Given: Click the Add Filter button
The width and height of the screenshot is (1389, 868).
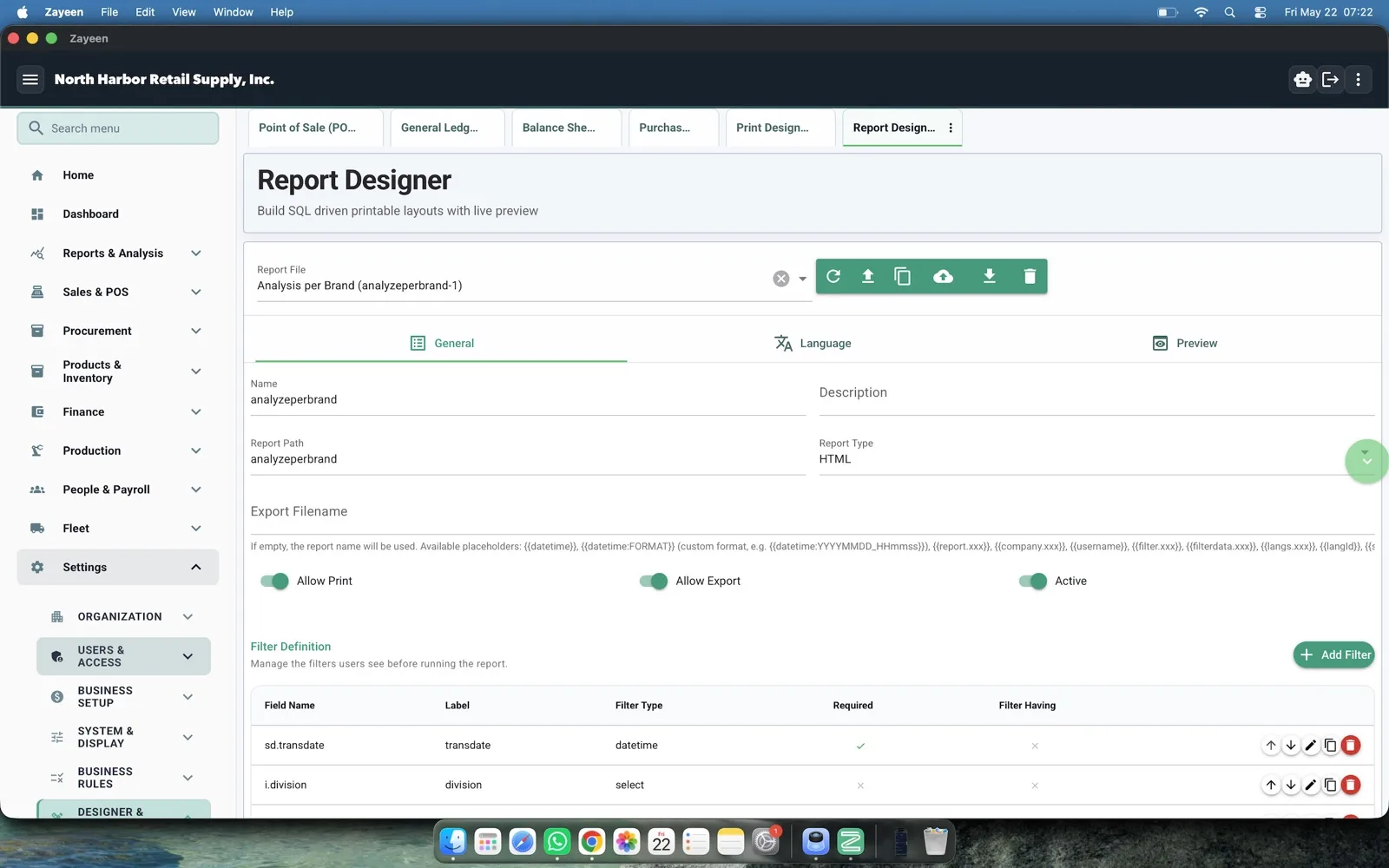Looking at the screenshot, I should (1334, 655).
